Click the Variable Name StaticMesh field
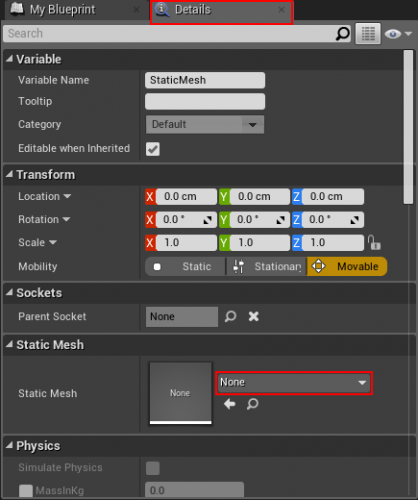This screenshot has height=500, width=418. tap(205, 80)
